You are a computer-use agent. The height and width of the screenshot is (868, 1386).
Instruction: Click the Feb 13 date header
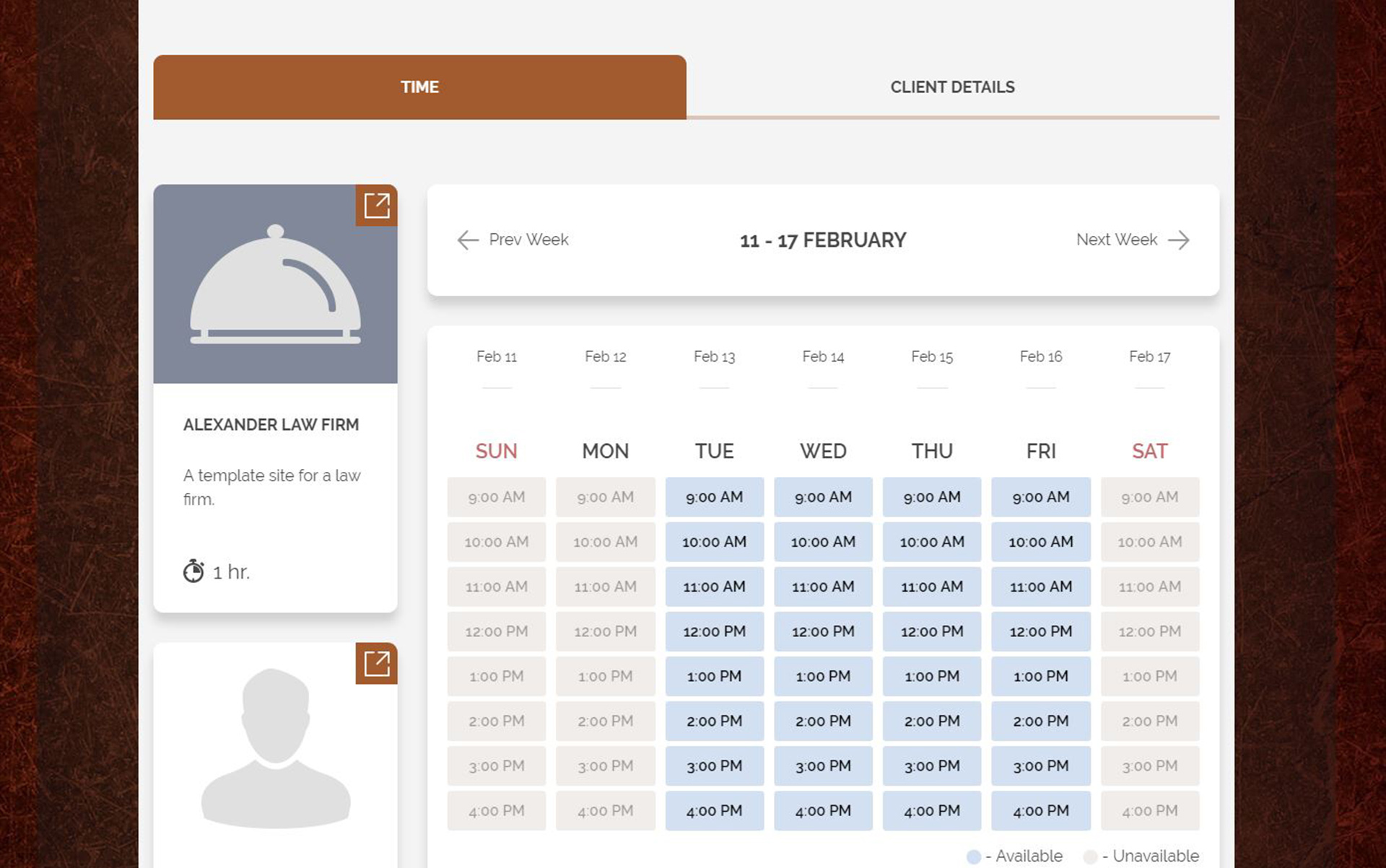(715, 356)
